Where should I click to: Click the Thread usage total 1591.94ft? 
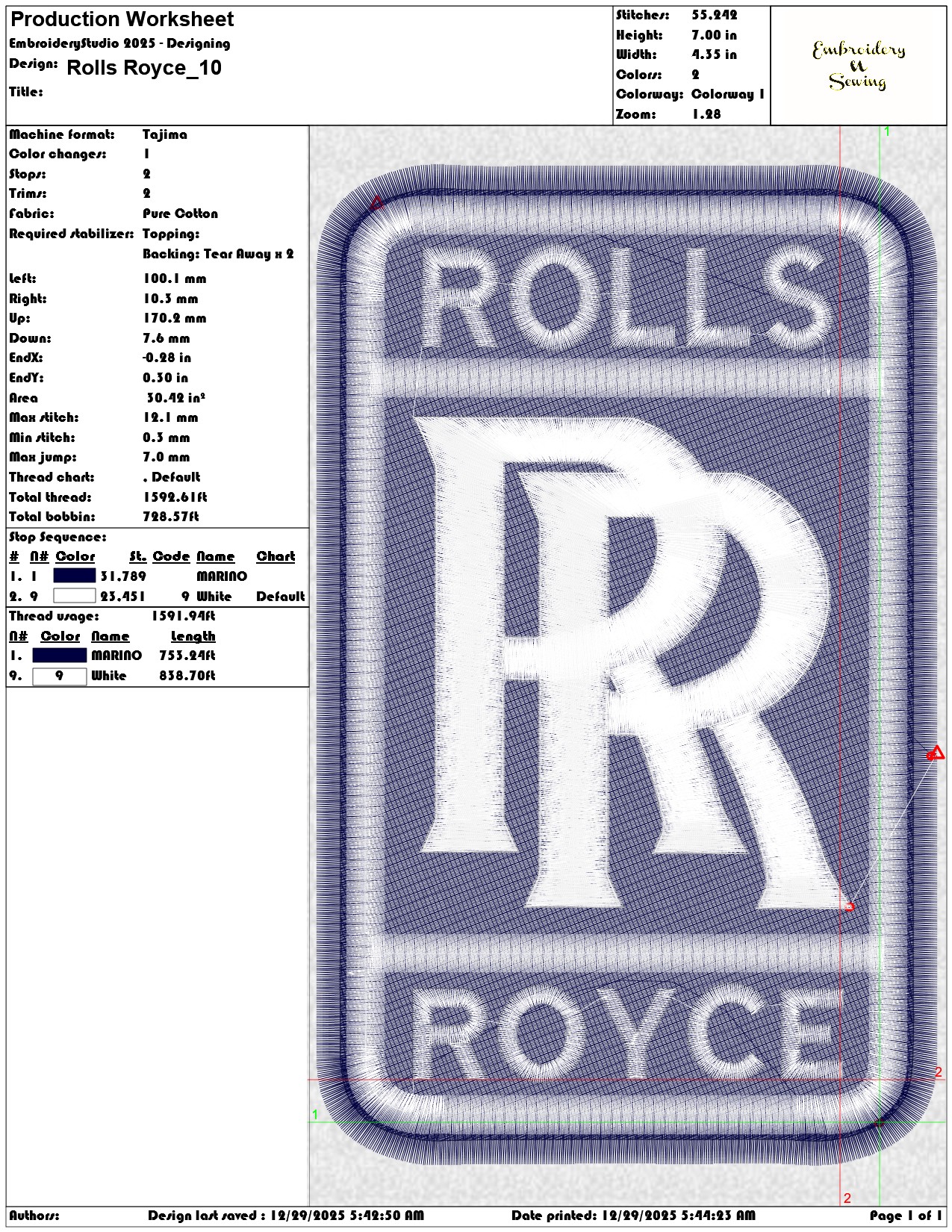[184, 616]
